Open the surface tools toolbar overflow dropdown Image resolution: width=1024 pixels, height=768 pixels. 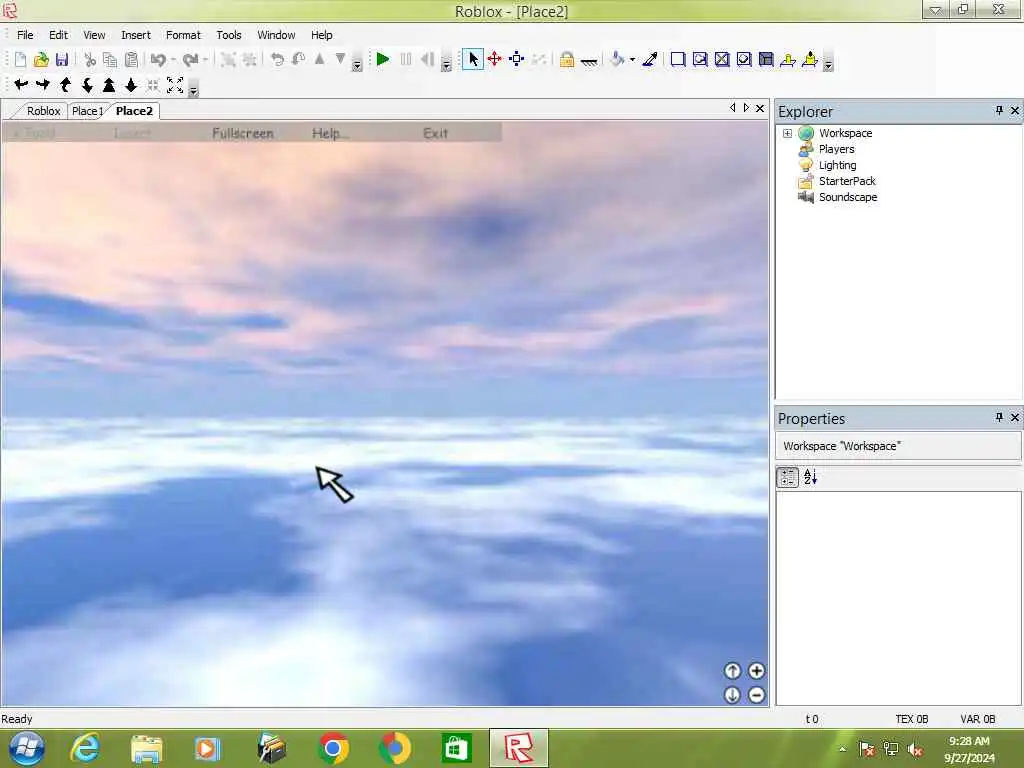pos(828,63)
